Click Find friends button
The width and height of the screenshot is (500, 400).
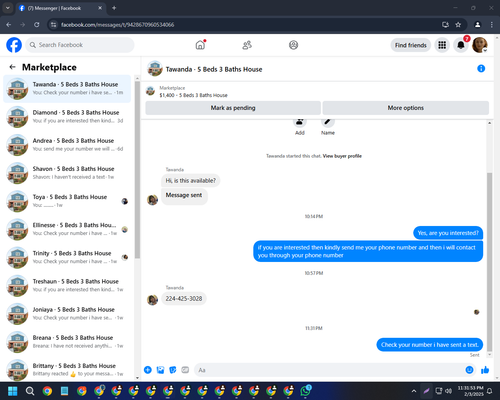coord(411,45)
